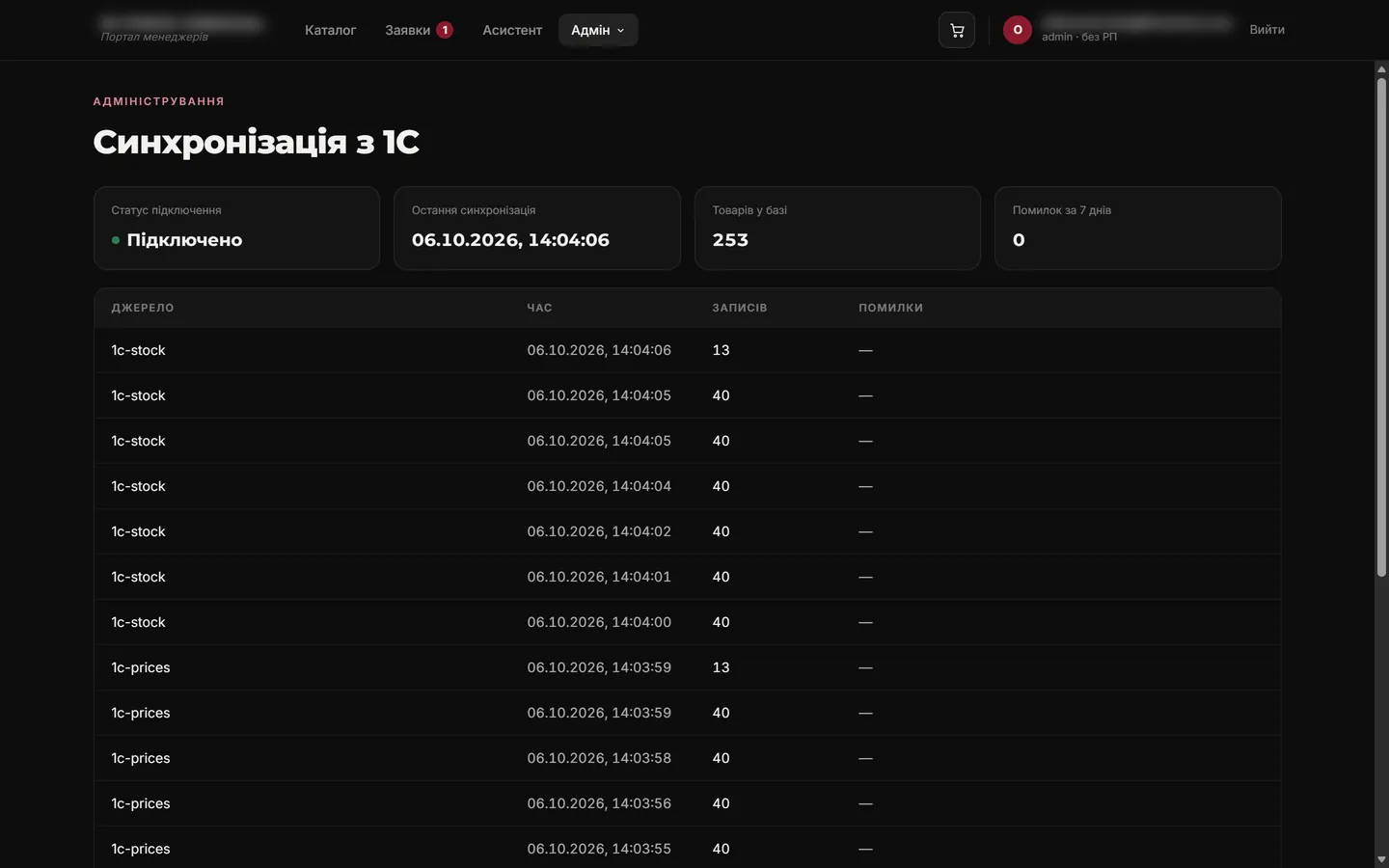Click the table time cell "06.10.2026, 14:04:04"

pos(599,486)
